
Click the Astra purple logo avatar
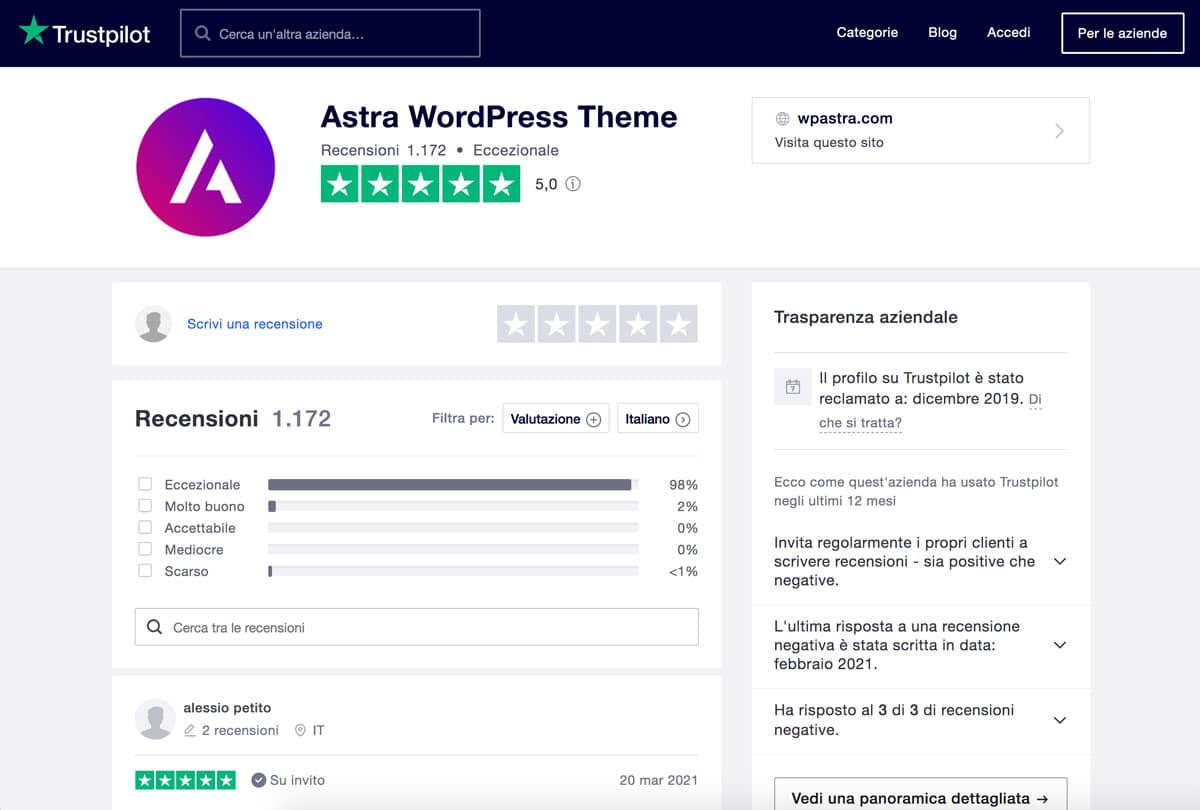205,167
